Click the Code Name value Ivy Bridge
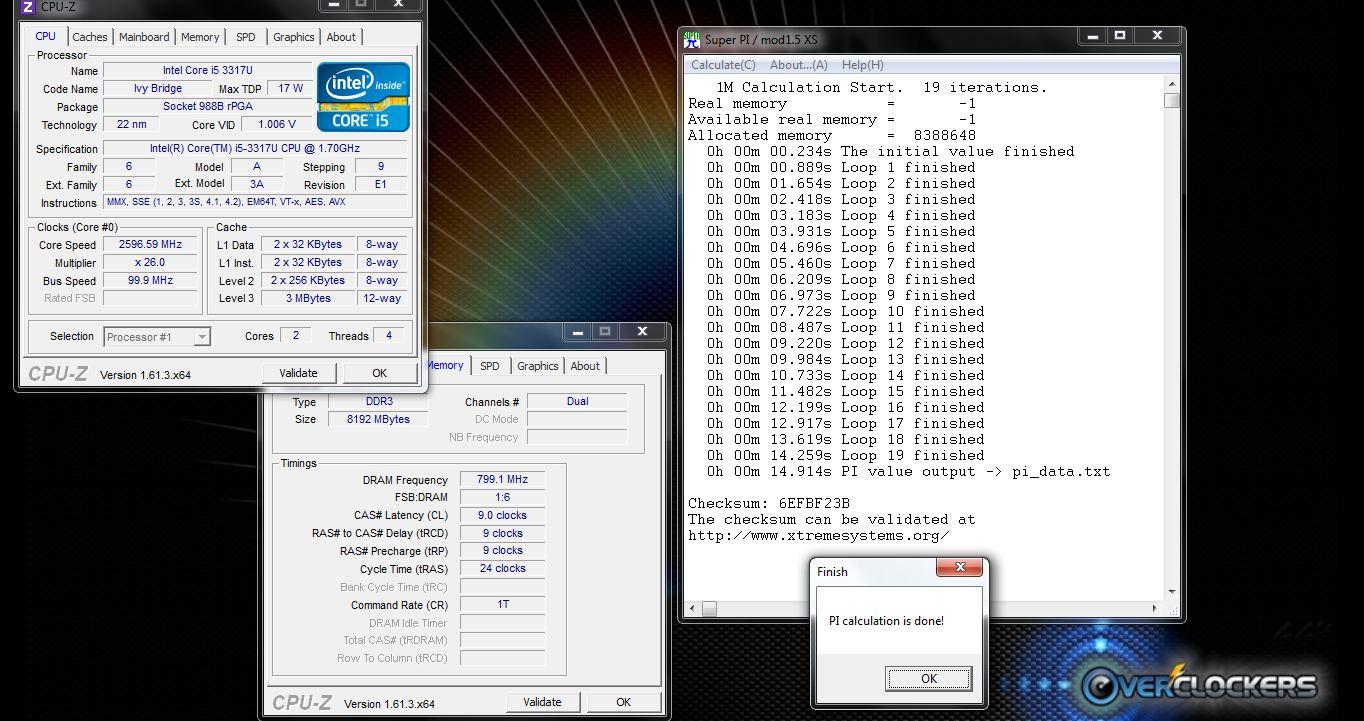 157,88
